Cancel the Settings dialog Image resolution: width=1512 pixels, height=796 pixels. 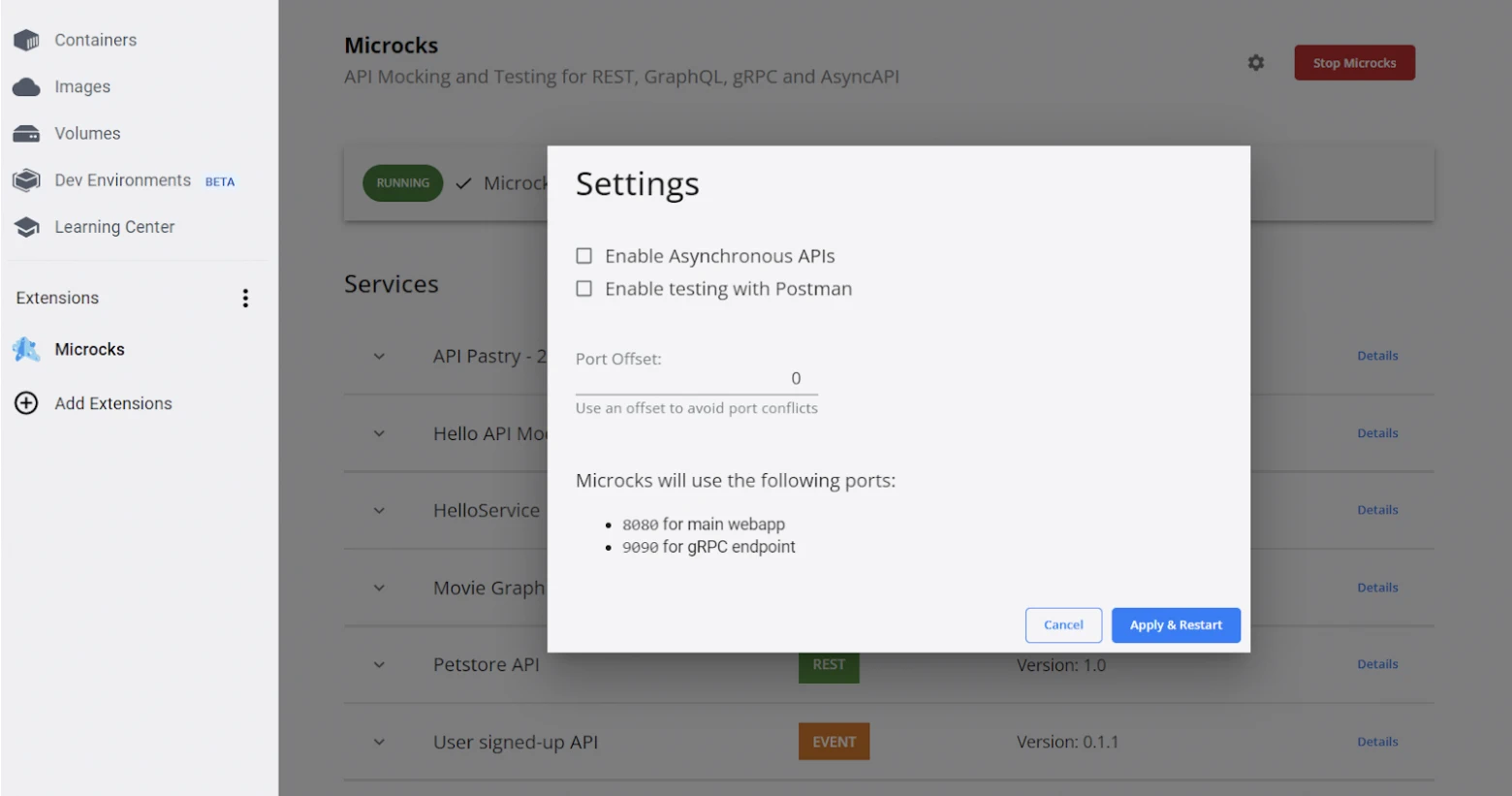point(1063,625)
